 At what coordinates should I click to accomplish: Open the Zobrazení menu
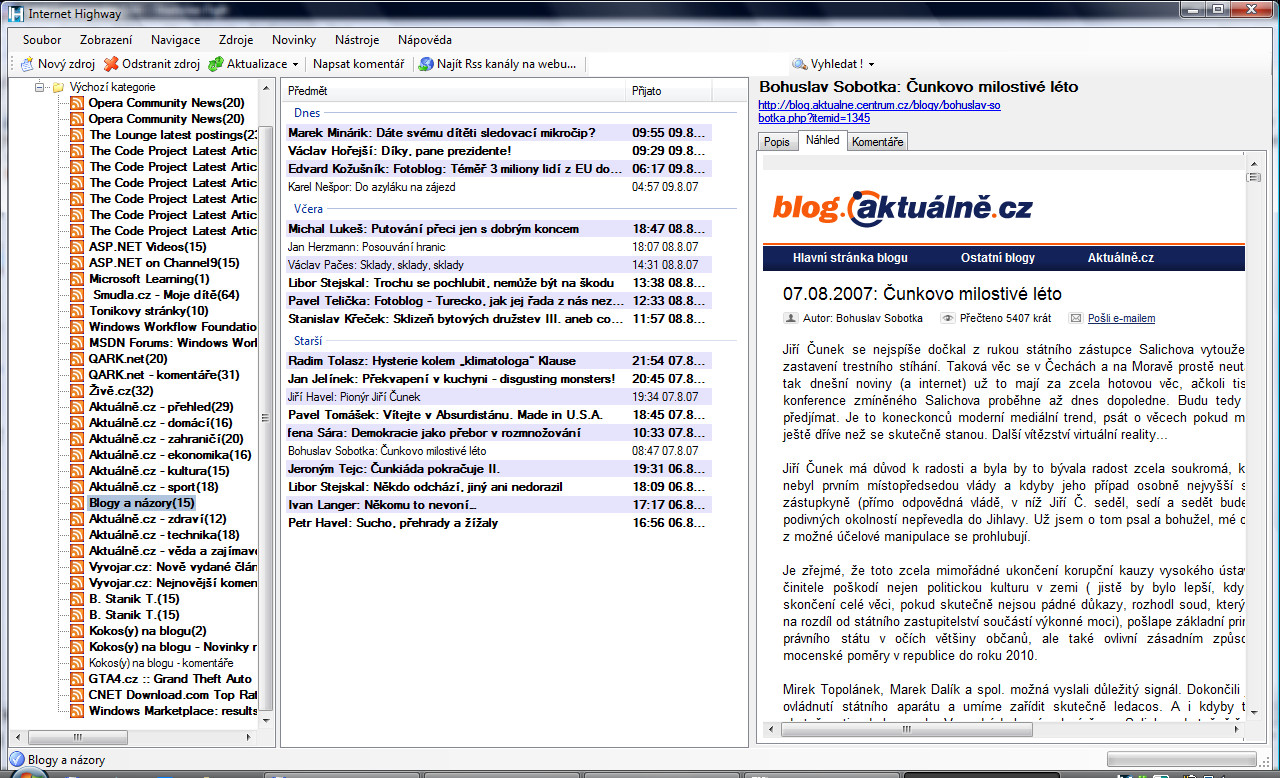(x=106, y=40)
